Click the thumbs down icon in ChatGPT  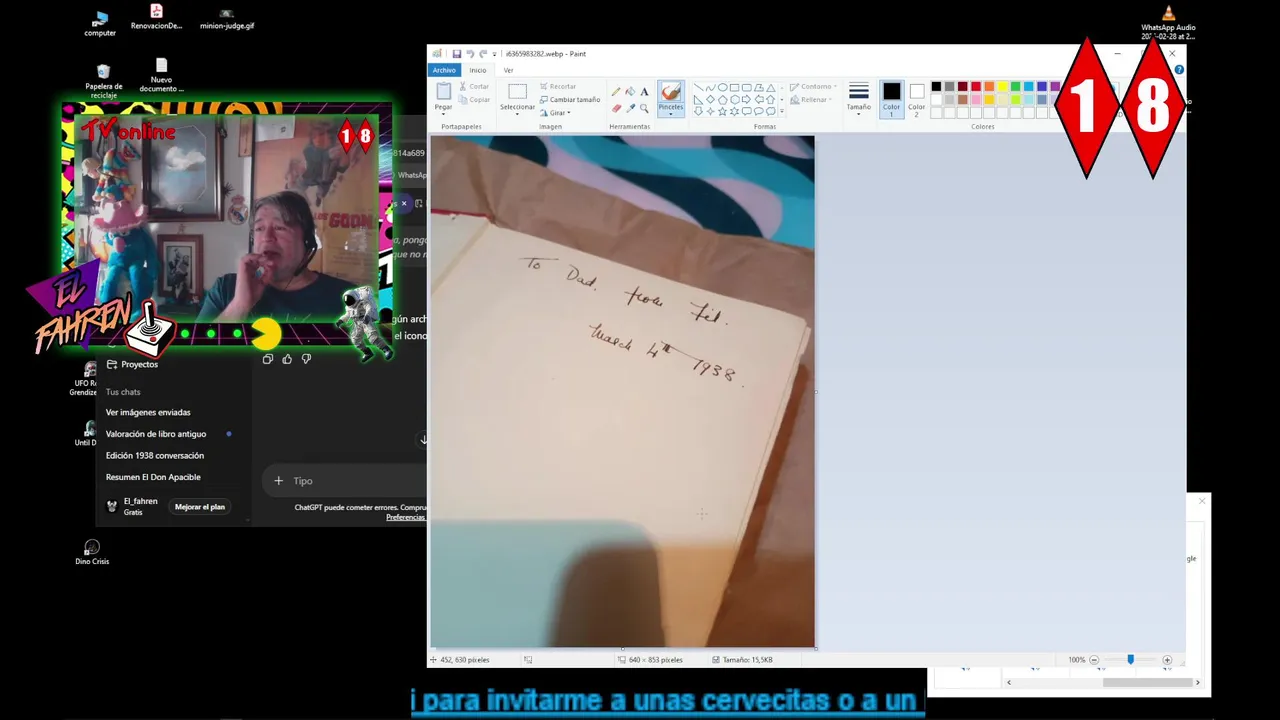306,359
